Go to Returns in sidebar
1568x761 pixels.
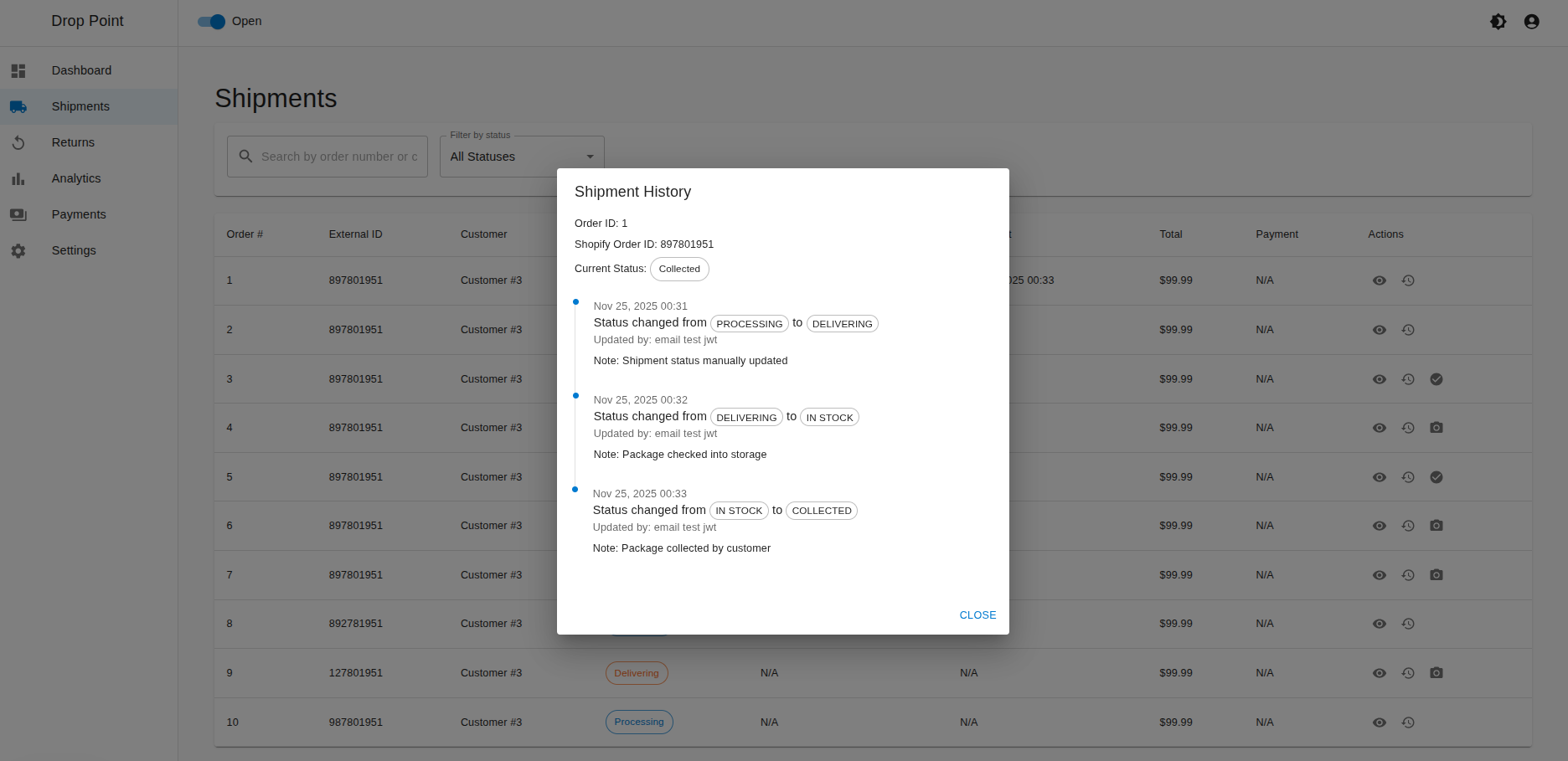pos(73,142)
